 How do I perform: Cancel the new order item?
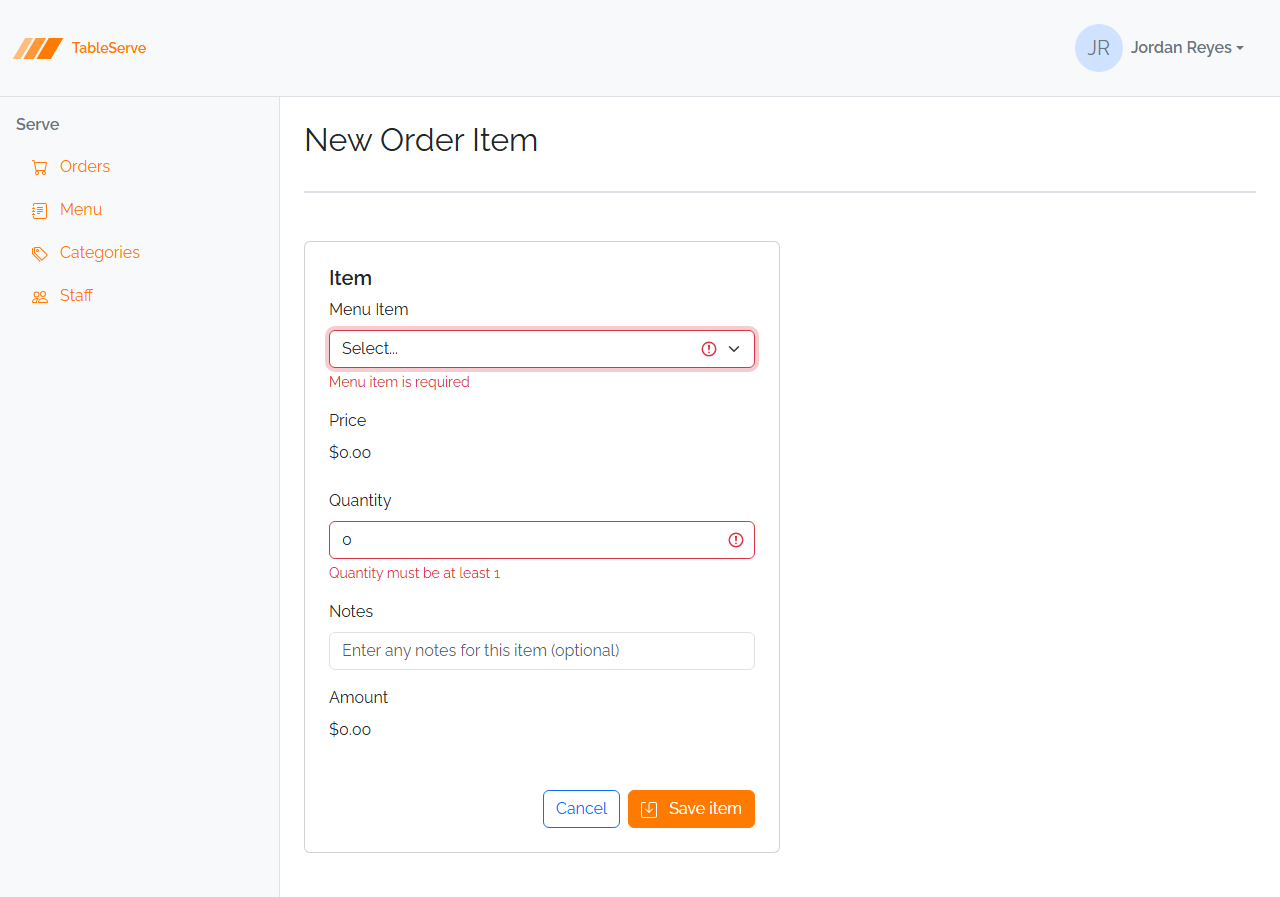(581, 809)
